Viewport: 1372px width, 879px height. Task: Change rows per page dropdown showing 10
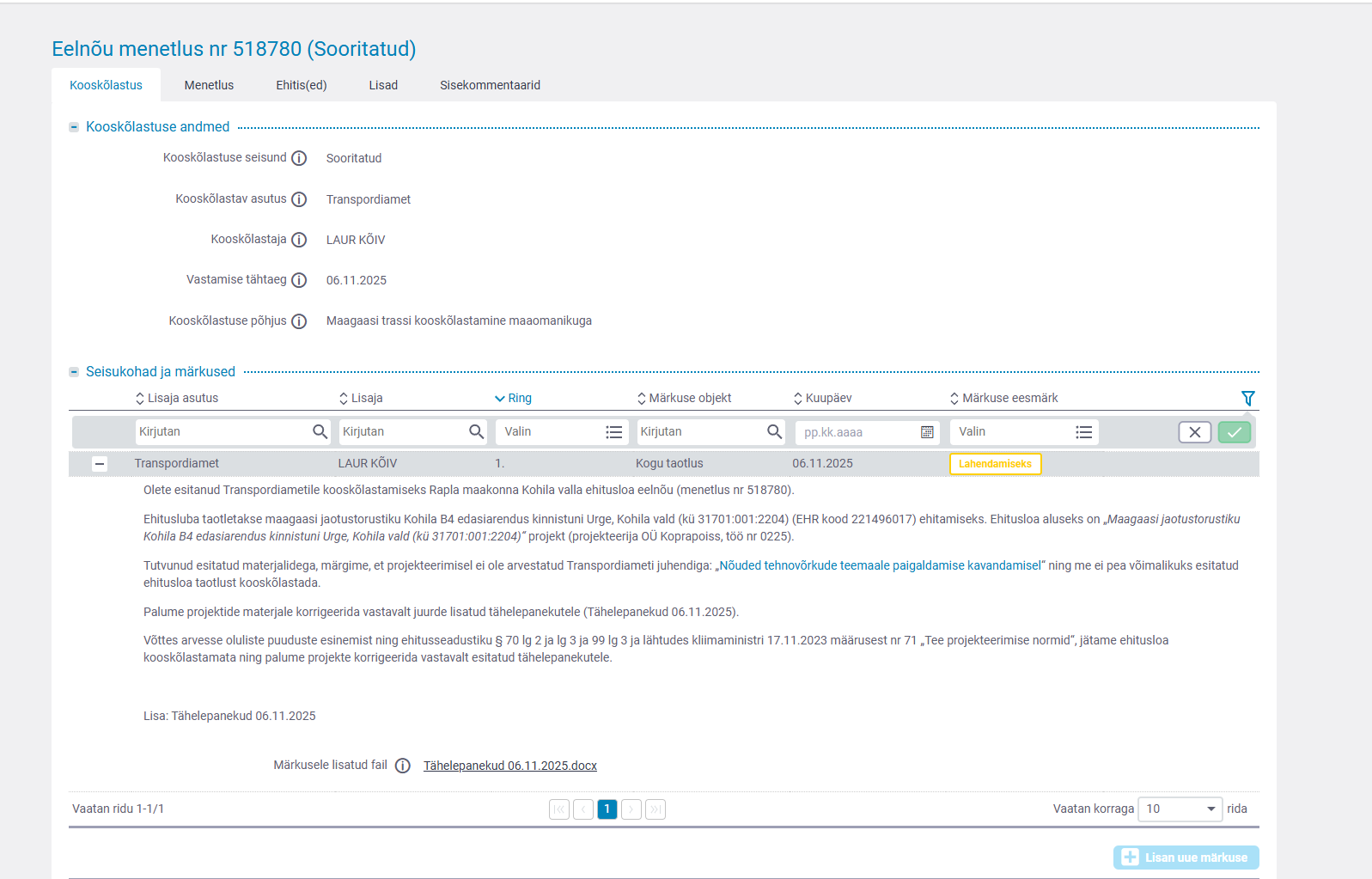(1179, 809)
